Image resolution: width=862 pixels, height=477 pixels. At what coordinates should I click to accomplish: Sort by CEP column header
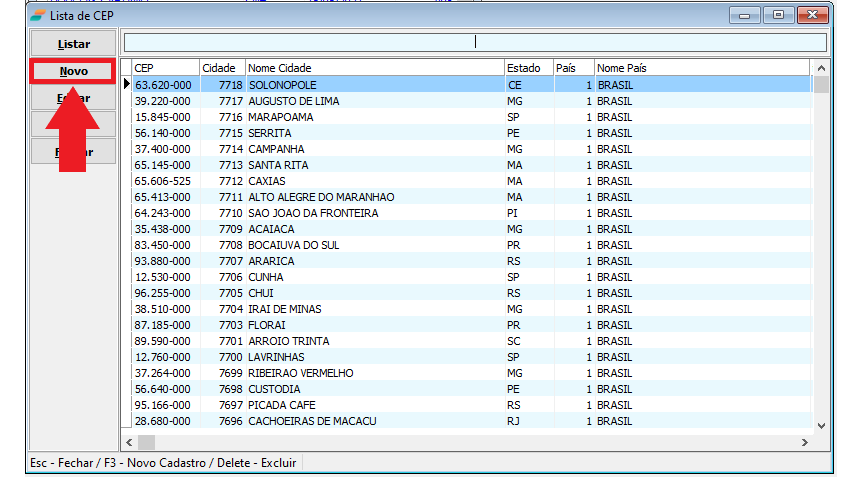coord(165,68)
